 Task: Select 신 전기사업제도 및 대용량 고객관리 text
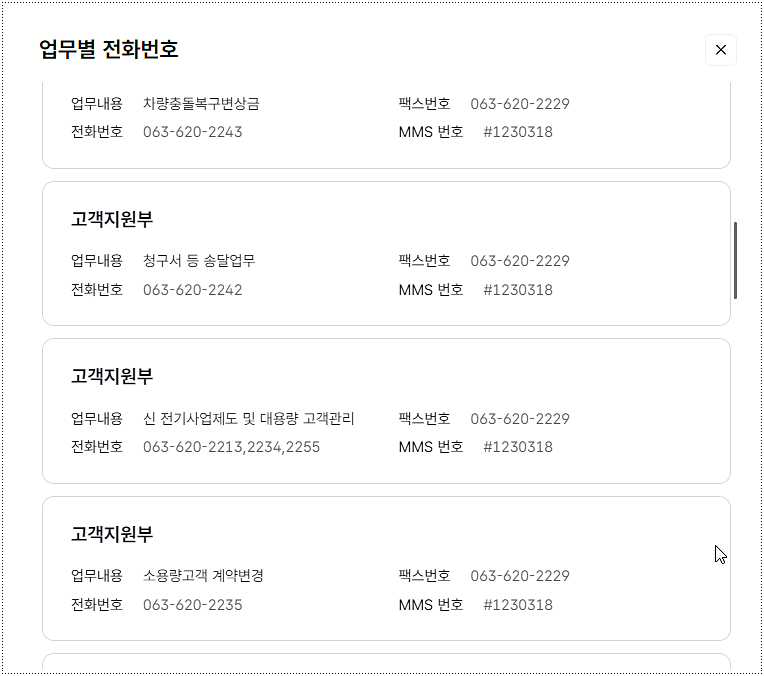click(248, 419)
